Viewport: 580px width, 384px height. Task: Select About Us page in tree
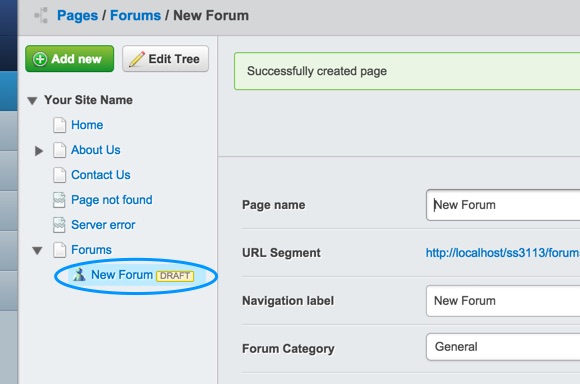[x=96, y=150]
